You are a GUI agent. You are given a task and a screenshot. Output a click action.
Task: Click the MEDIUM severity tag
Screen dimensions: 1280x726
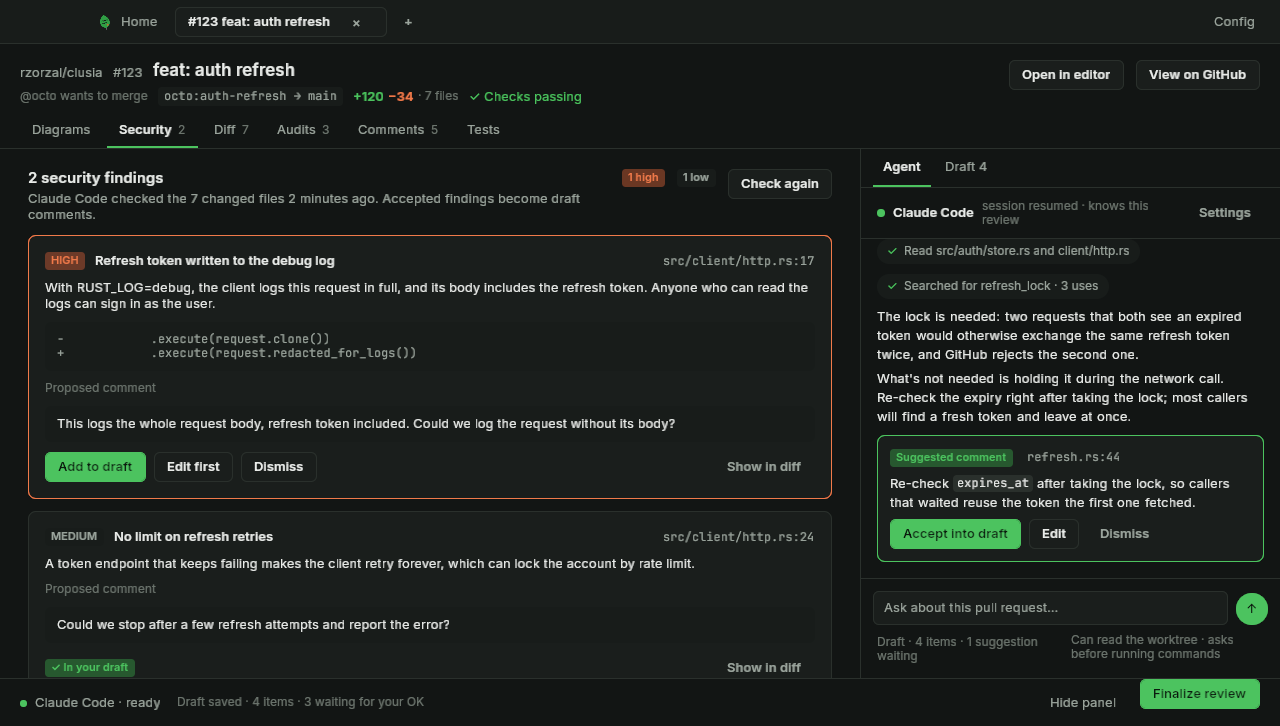click(74, 537)
